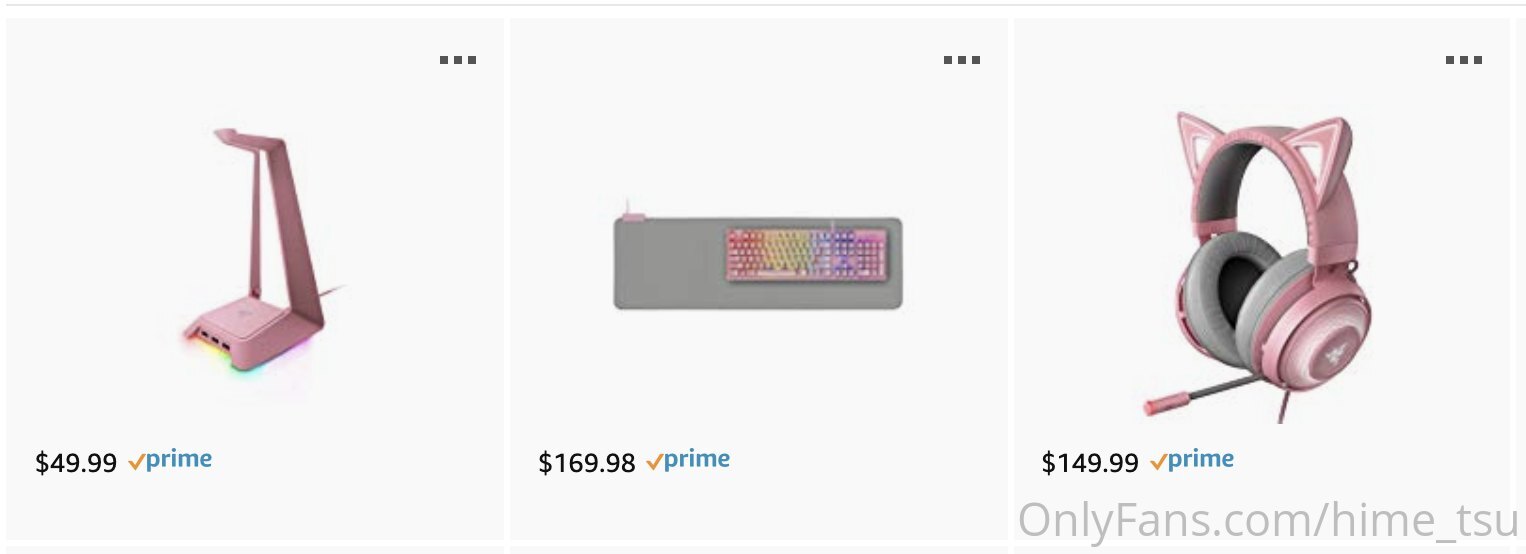
Task: Open options menu for pink headset stand
Action: click(x=458, y=60)
